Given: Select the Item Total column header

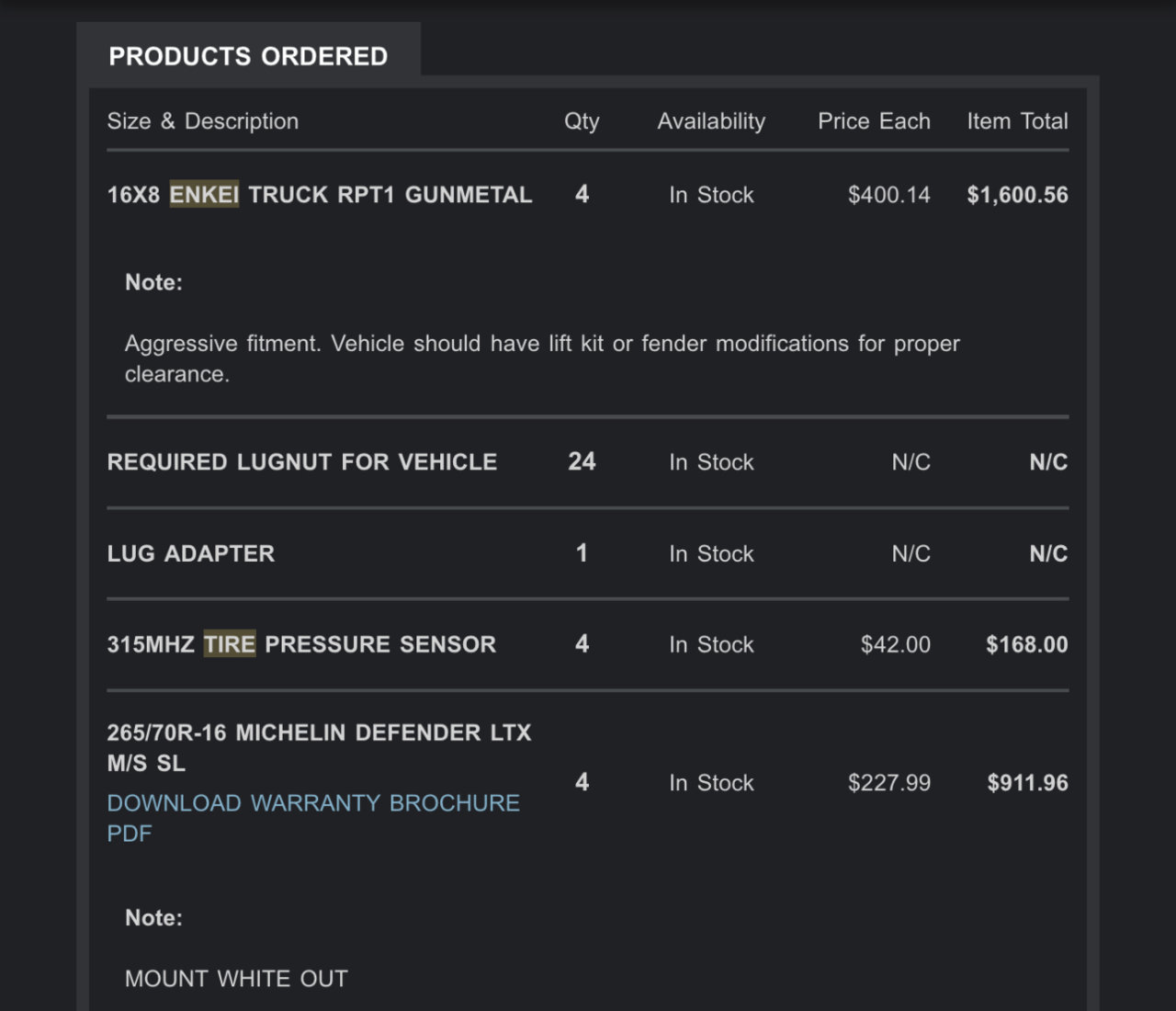Looking at the screenshot, I should [x=1017, y=121].
